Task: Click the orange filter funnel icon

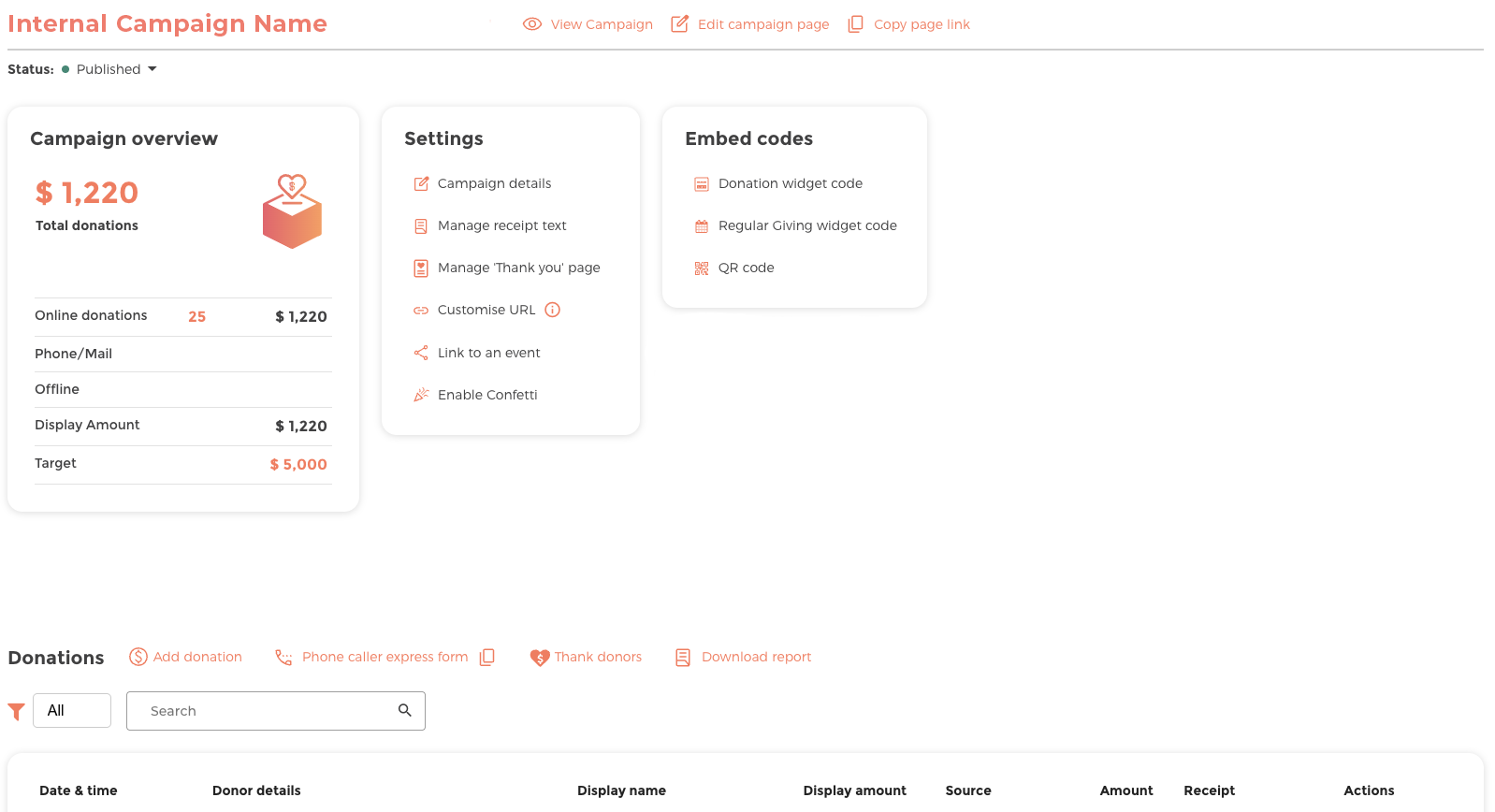Action: pos(16,712)
